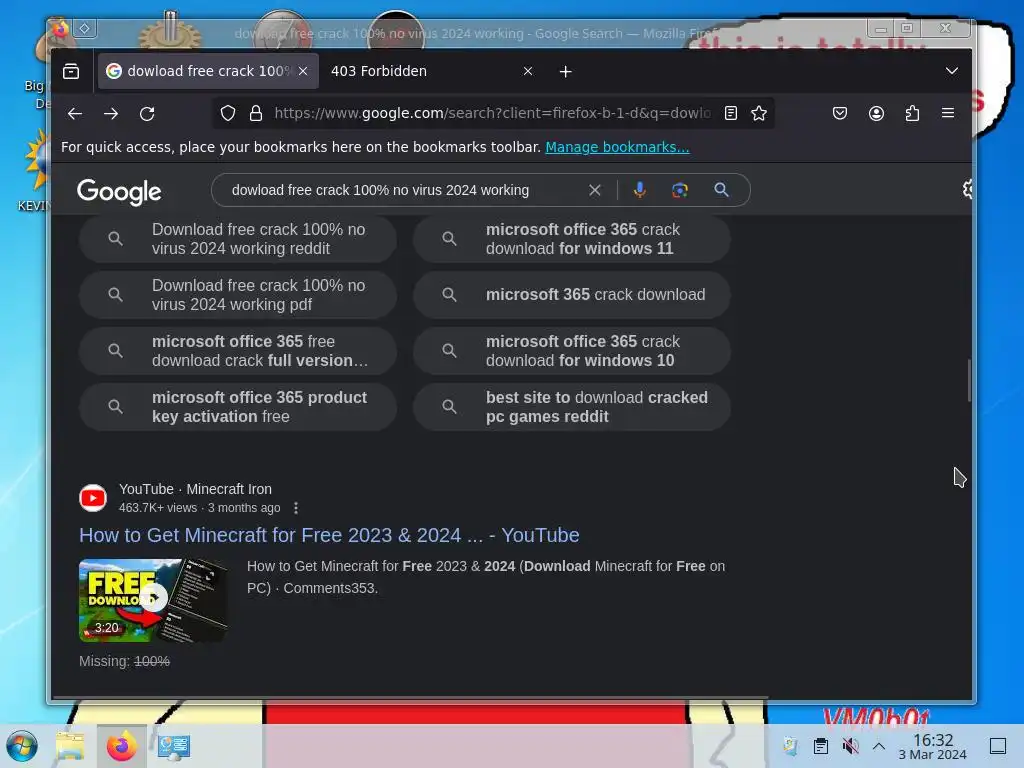Image resolution: width=1024 pixels, height=768 pixels.
Task: Open the clock showing 16:32
Action: tap(933, 746)
